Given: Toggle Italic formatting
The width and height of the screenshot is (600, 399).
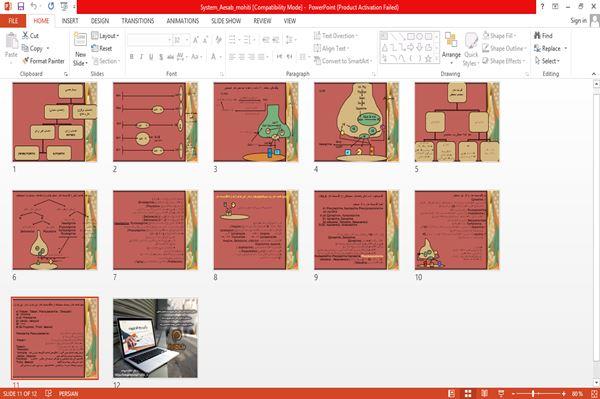Looking at the screenshot, I should tap(141, 57).
